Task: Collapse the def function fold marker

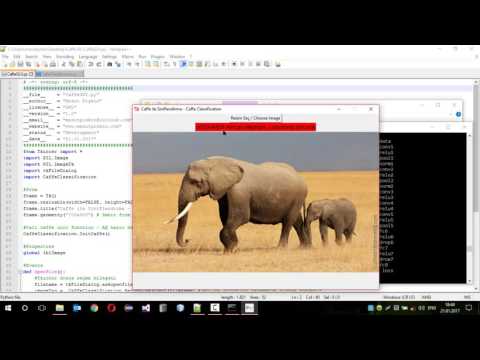Action: coord(20,272)
